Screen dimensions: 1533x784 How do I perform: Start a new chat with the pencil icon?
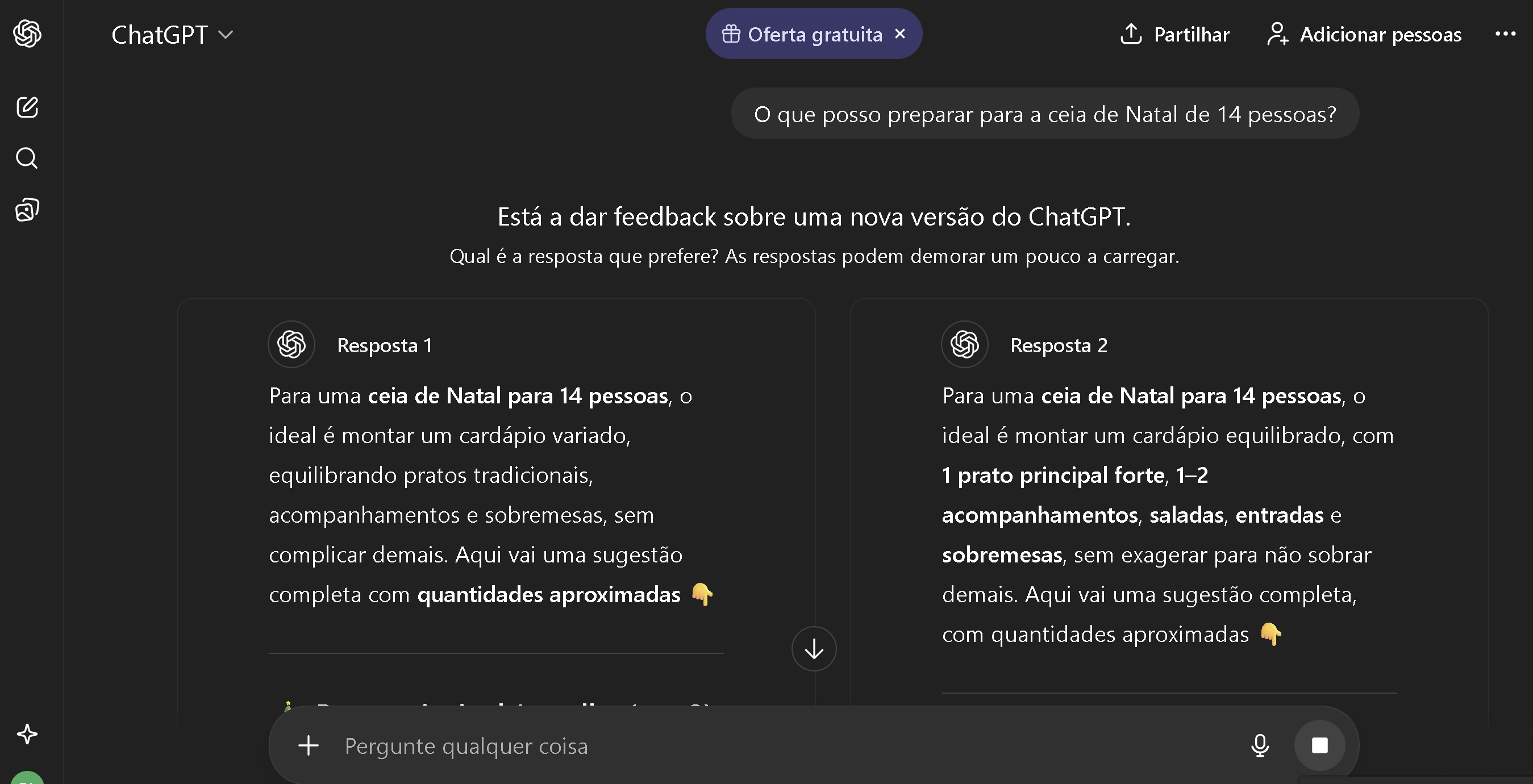point(27,107)
